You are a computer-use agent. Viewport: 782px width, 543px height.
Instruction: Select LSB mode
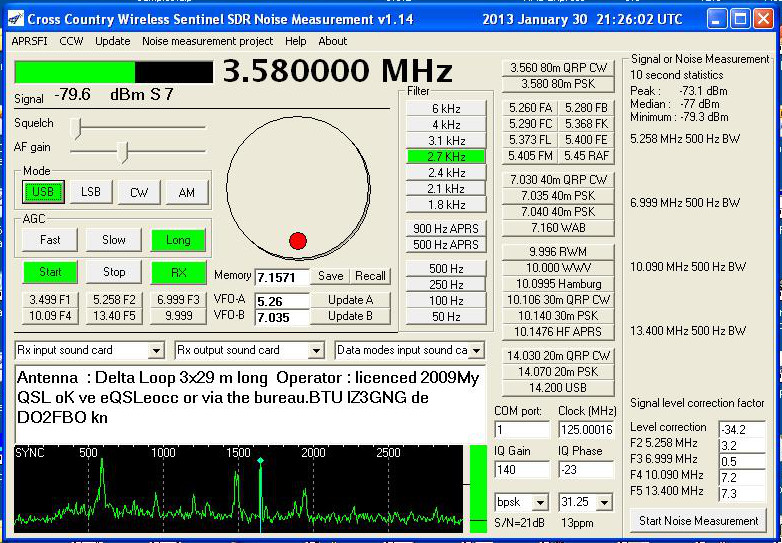pos(91,192)
